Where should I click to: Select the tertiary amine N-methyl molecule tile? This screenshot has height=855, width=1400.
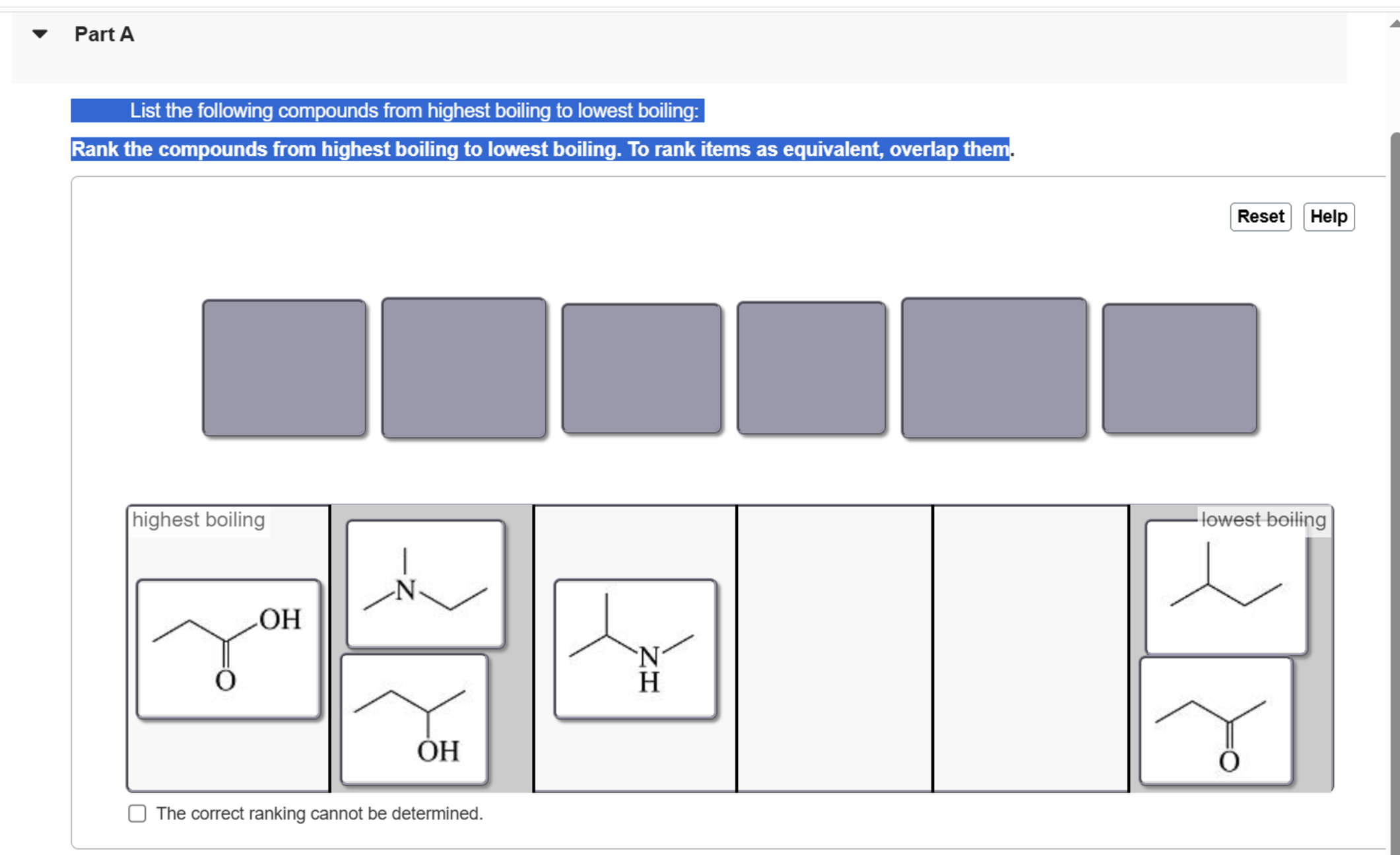point(426,583)
